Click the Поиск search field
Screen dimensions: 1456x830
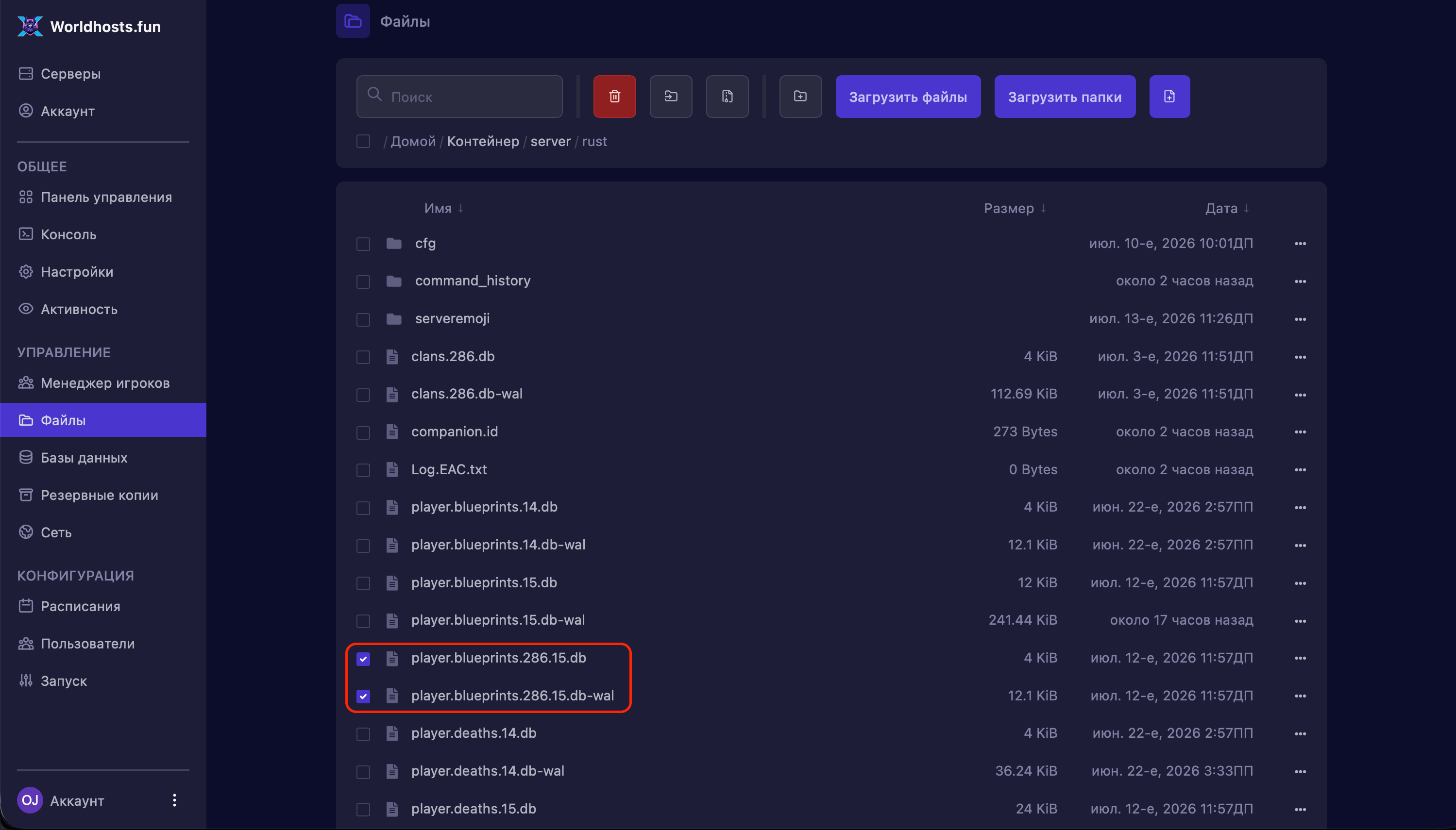pos(459,96)
